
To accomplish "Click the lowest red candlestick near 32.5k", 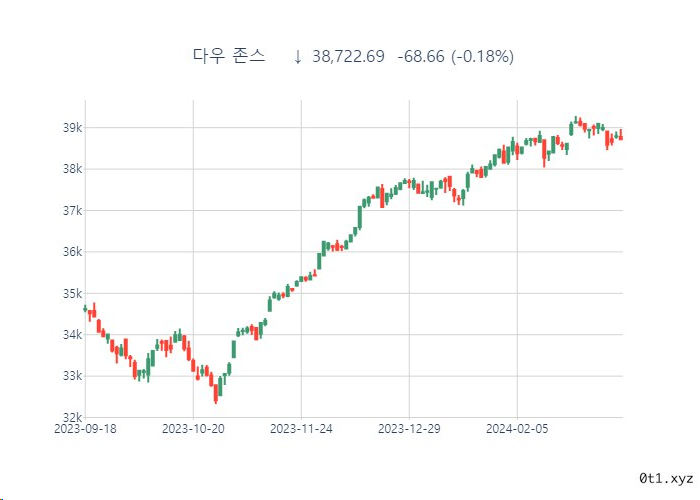I will tap(216, 393).
